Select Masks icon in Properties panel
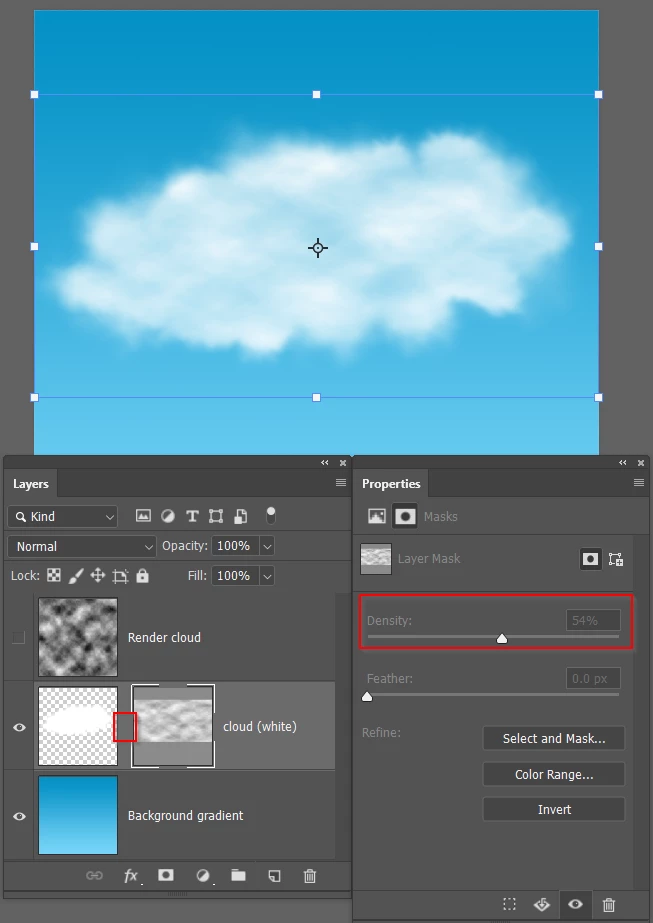Viewport: 653px width, 923px height. pos(405,516)
